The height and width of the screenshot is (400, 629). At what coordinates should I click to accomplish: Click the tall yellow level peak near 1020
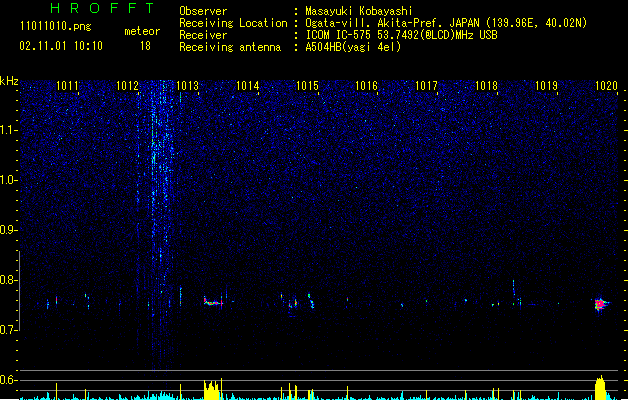pyautogui.click(x=600, y=387)
